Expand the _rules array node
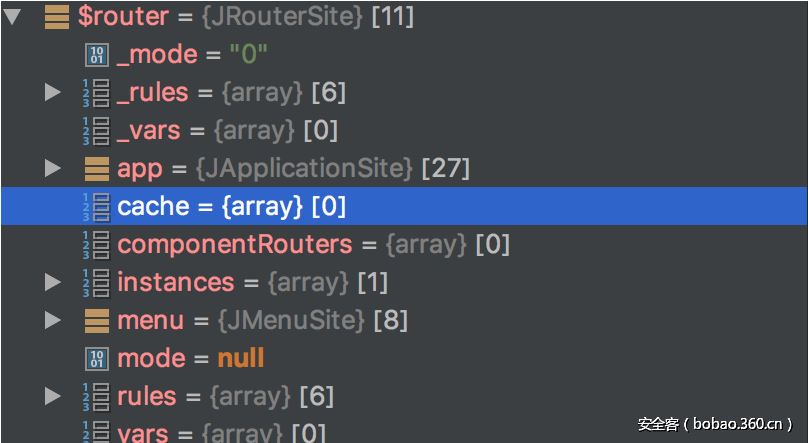This screenshot has height=443, width=808. [53, 93]
